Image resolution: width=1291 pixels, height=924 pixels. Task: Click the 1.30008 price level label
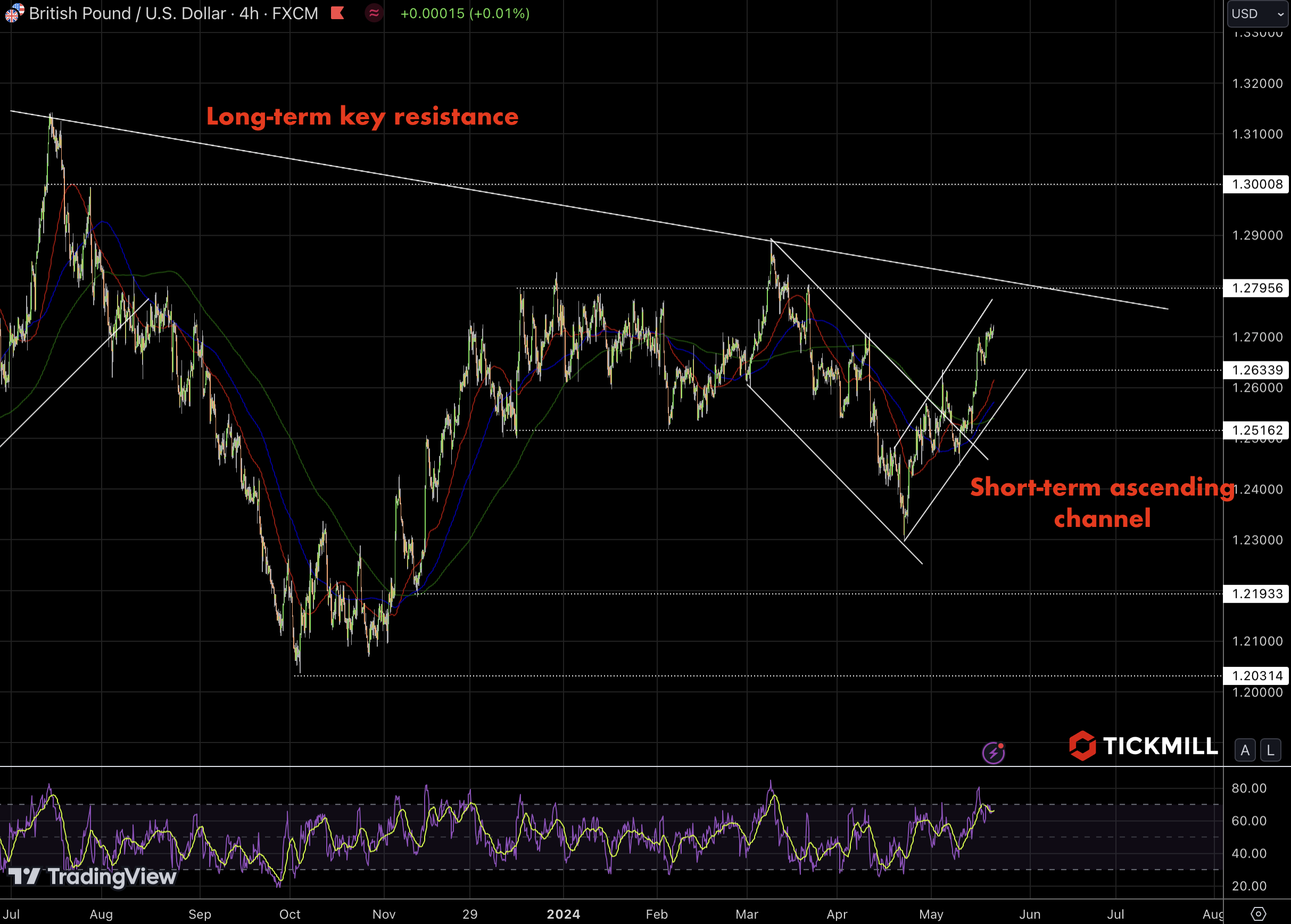(x=1256, y=184)
